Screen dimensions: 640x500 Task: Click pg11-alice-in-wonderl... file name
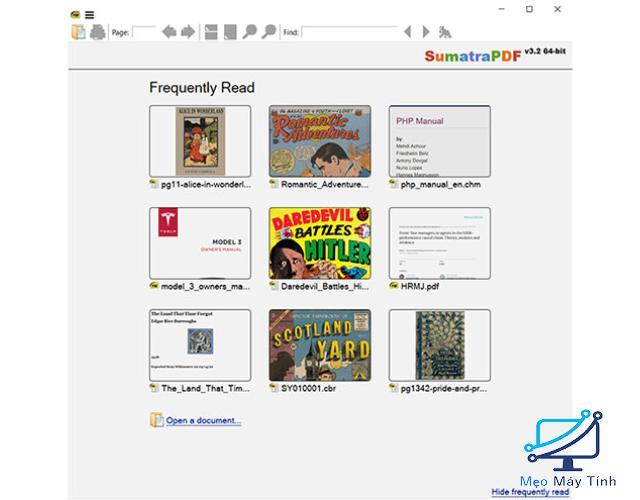tap(206, 184)
